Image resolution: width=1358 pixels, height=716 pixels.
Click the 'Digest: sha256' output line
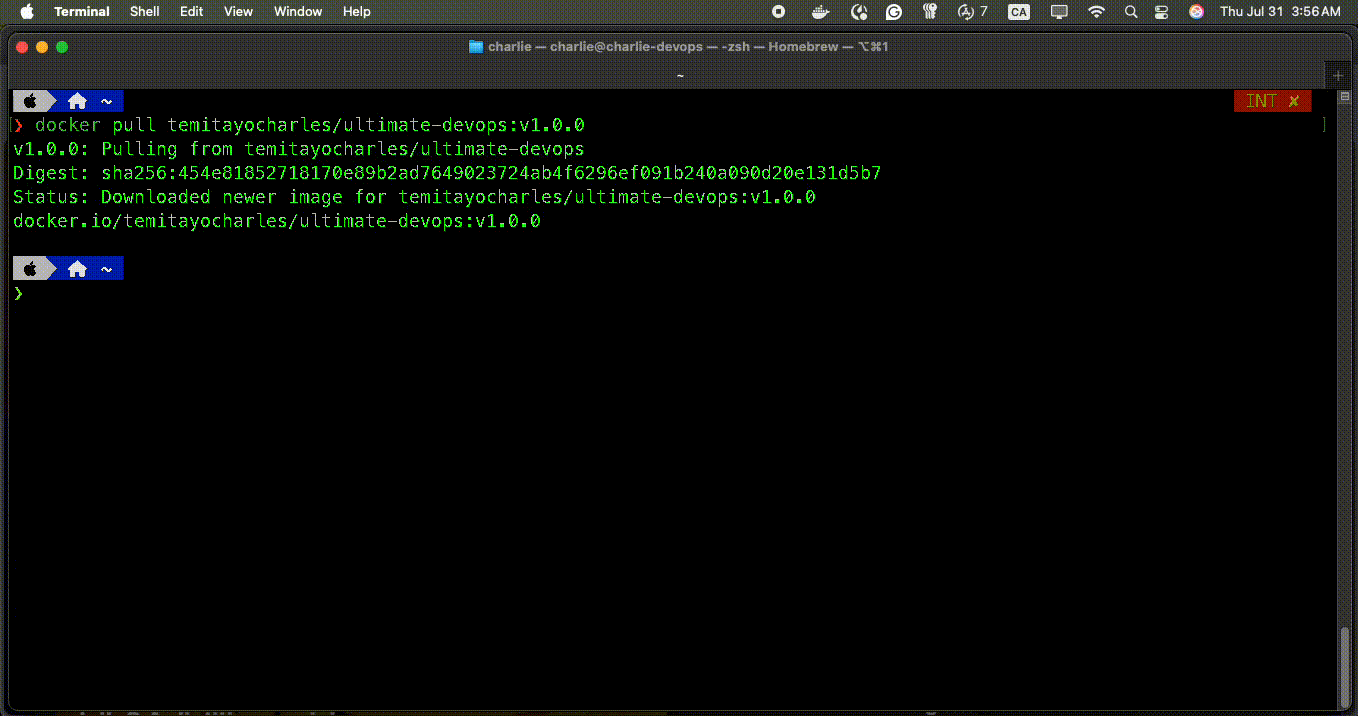pos(447,173)
